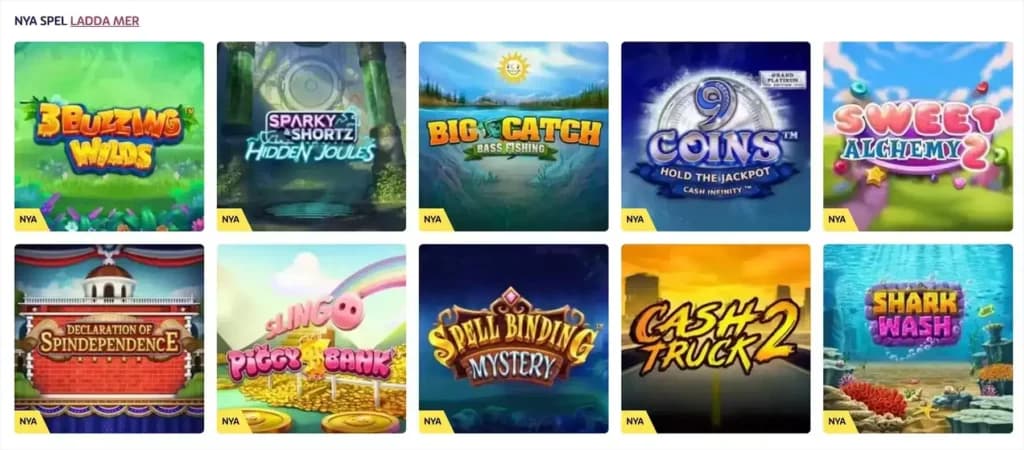Open 9 Coins Hold the Jackpot
1024x450 pixels.
pyautogui.click(x=716, y=137)
